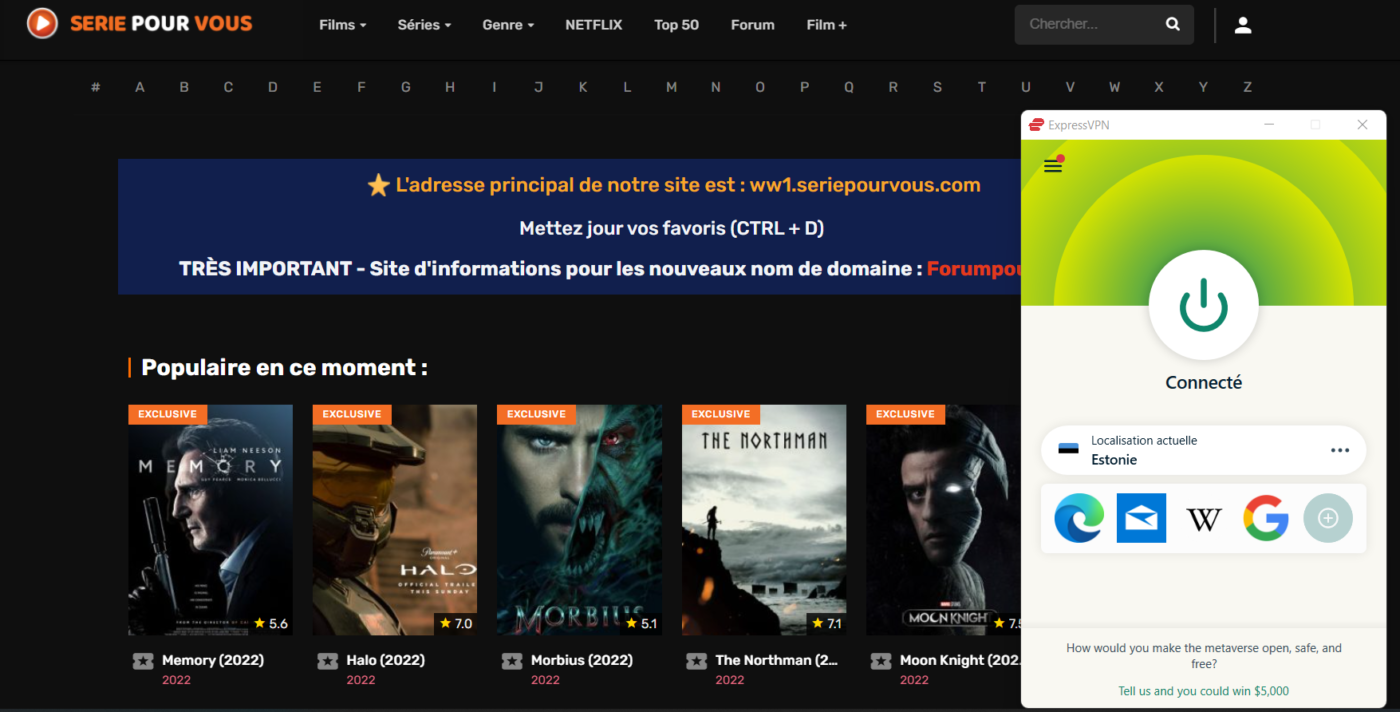Click the search magnifier icon

(1173, 24)
